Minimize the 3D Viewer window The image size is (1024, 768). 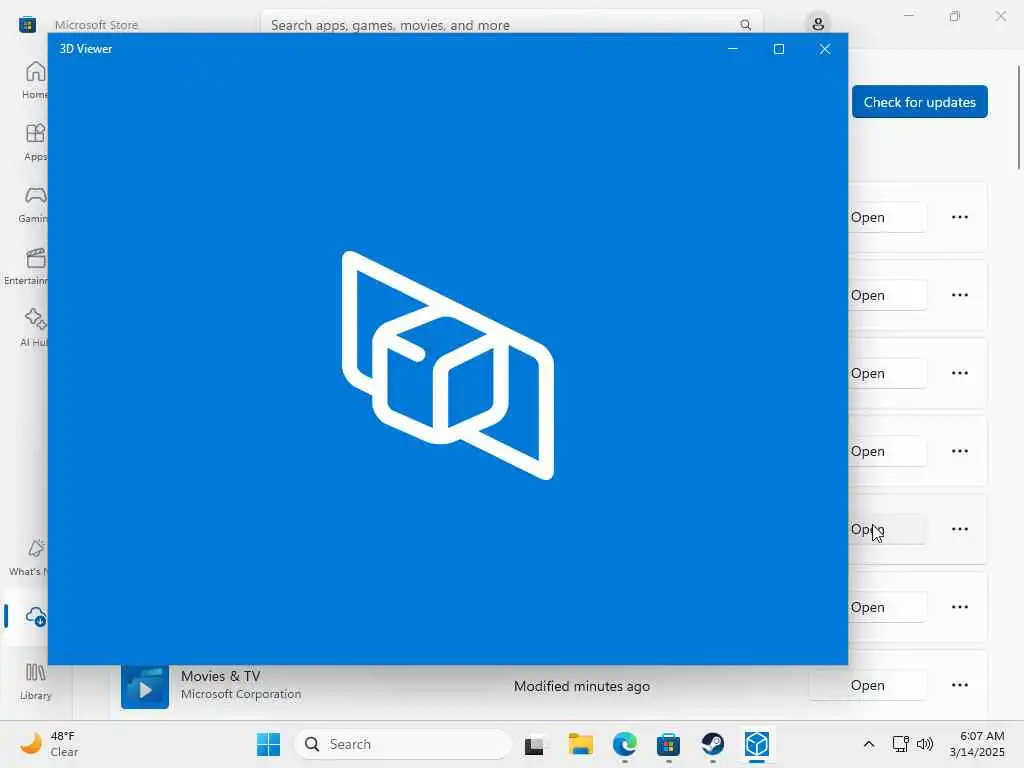click(733, 49)
